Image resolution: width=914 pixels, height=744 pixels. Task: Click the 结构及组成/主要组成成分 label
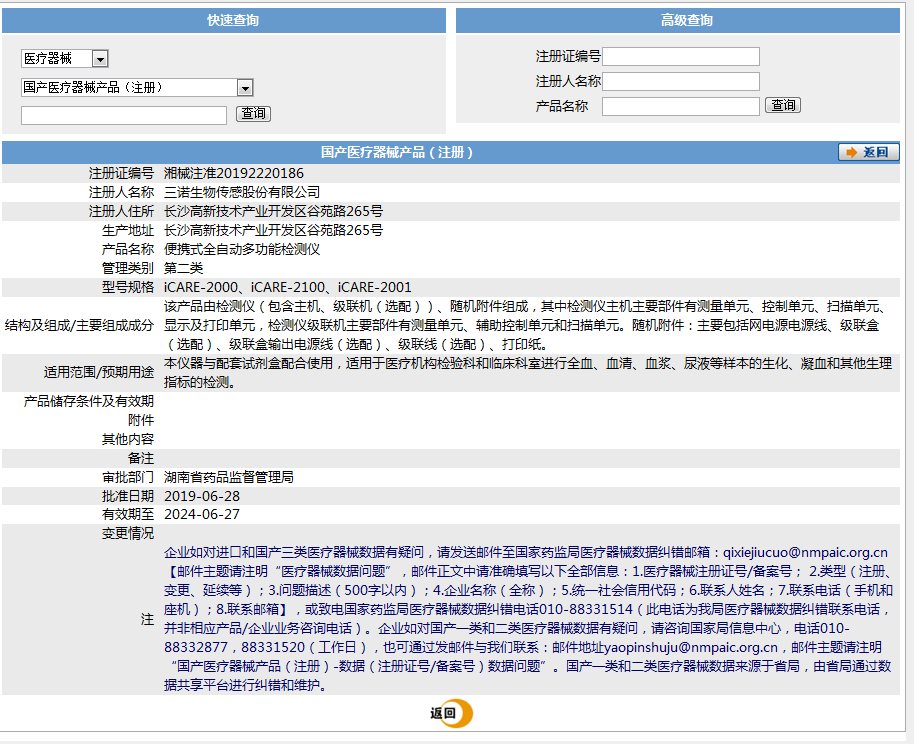pos(79,325)
